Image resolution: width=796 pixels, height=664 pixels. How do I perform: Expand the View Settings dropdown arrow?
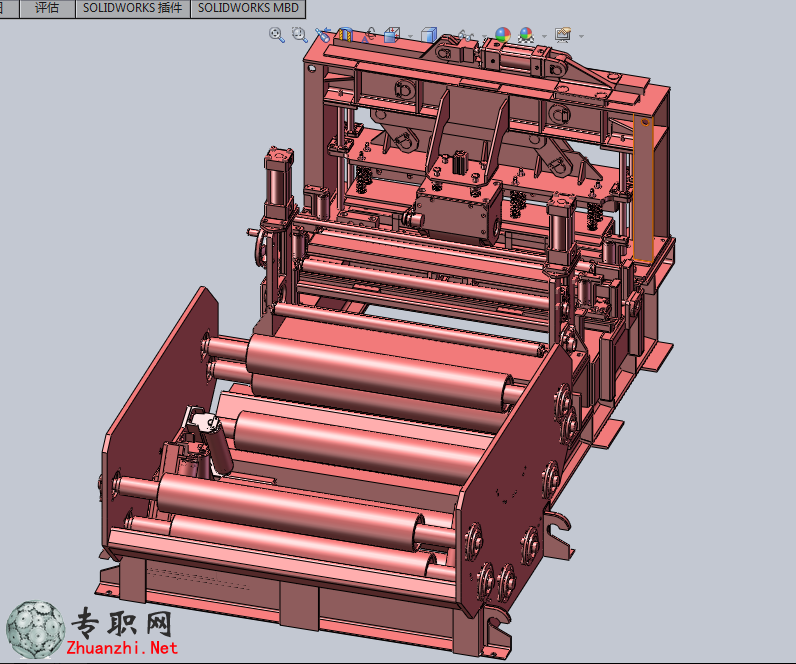pyautogui.click(x=581, y=37)
